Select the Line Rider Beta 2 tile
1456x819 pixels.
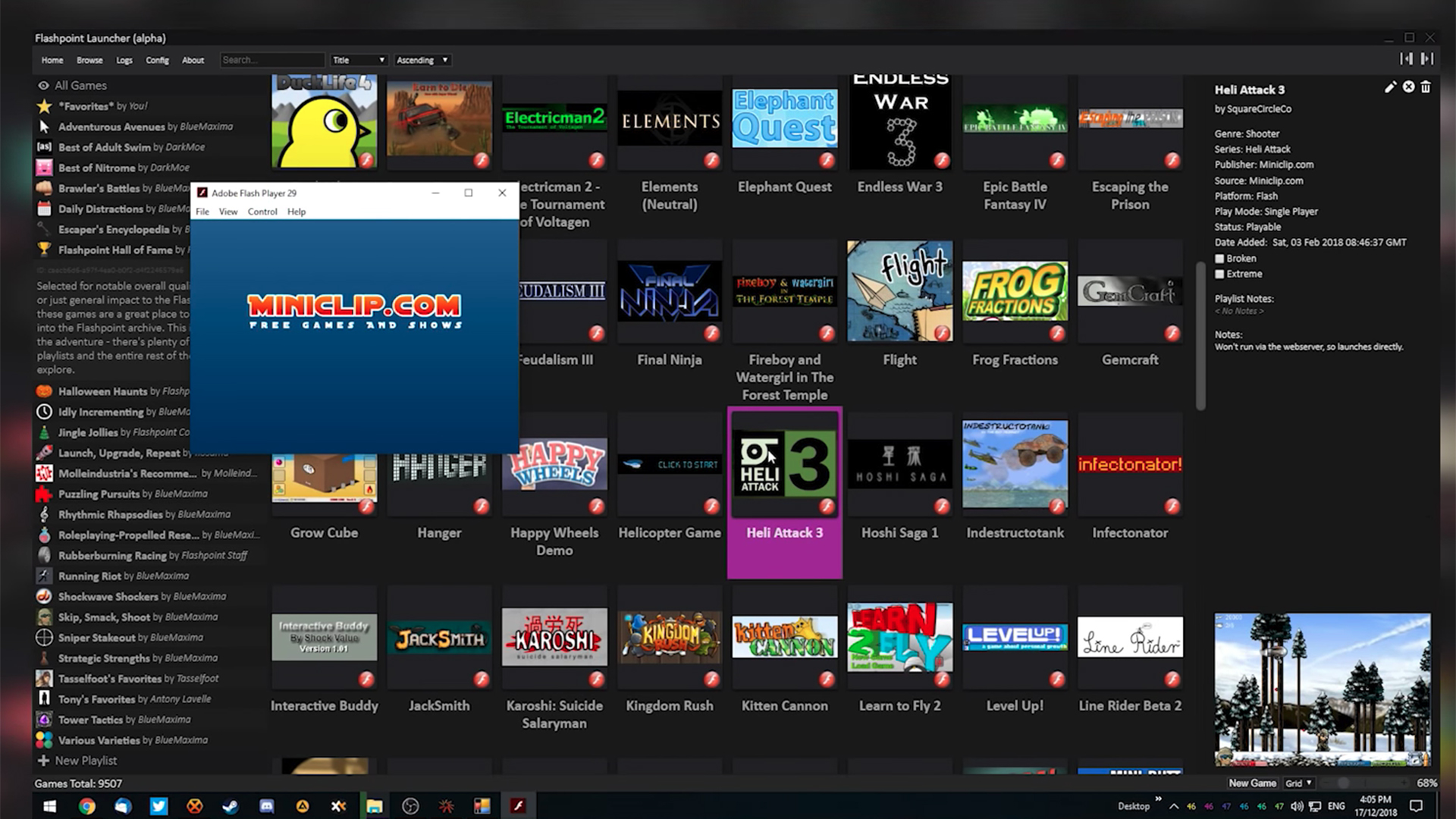(1130, 653)
